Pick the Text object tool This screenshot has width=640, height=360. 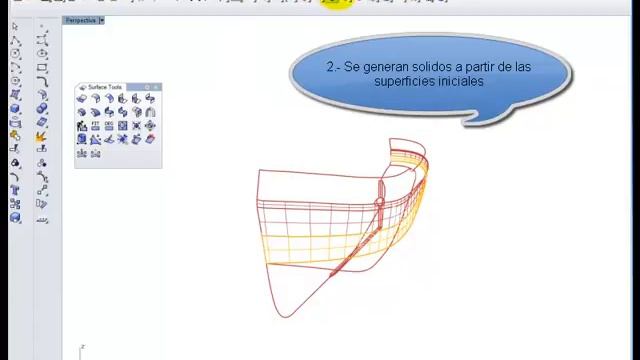15,191
